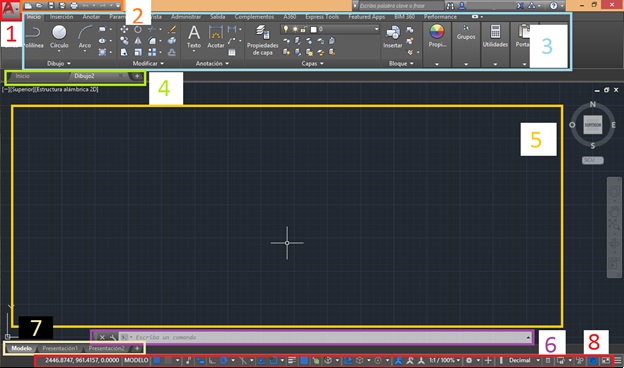This screenshot has height=368, width=624.
Task: Expand the Anotación panel dropdown
Action: [212, 63]
